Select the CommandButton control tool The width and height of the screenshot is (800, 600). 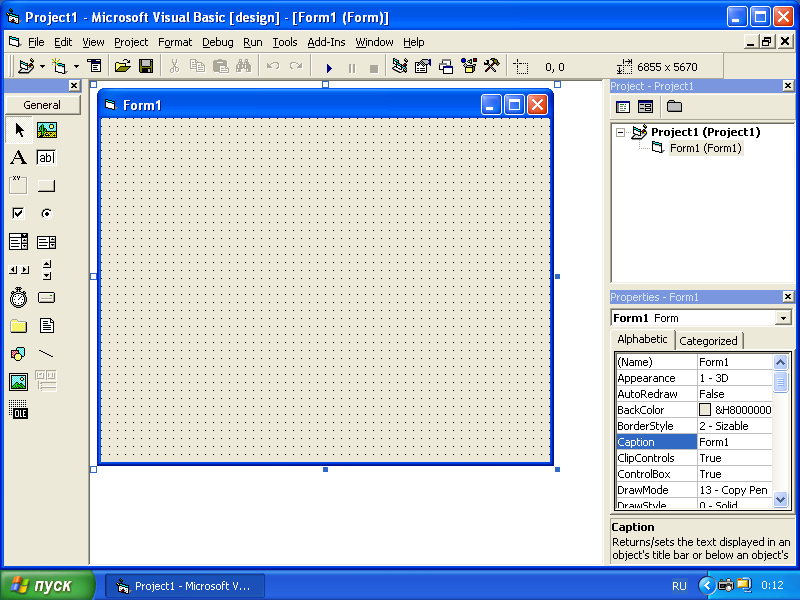[x=46, y=186]
